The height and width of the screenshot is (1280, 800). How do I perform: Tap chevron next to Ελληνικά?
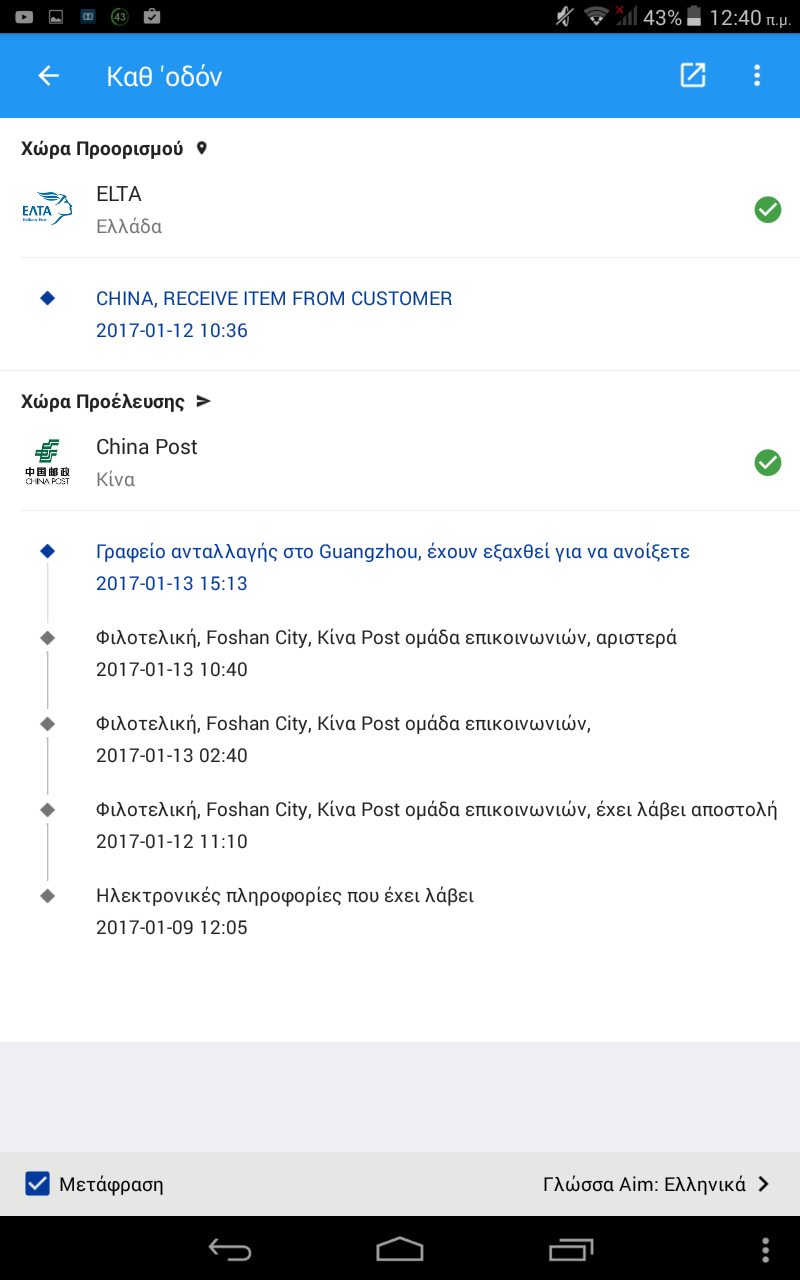pos(764,1184)
